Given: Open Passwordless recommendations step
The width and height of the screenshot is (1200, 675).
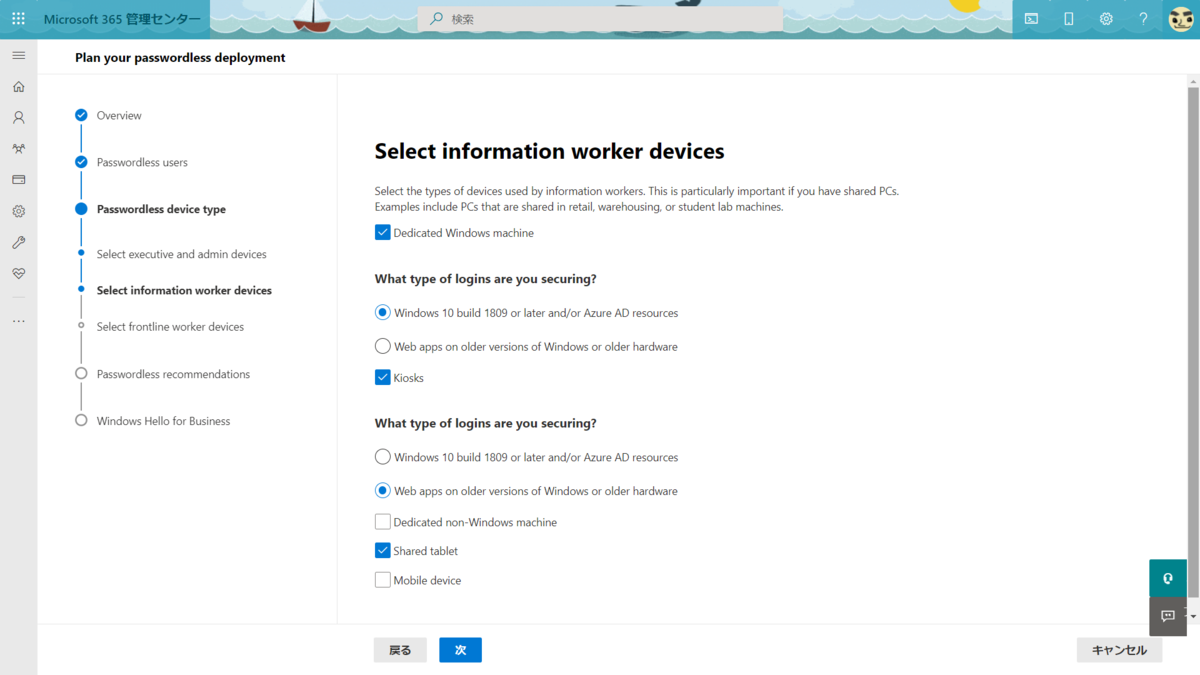Looking at the screenshot, I should click(173, 374).
